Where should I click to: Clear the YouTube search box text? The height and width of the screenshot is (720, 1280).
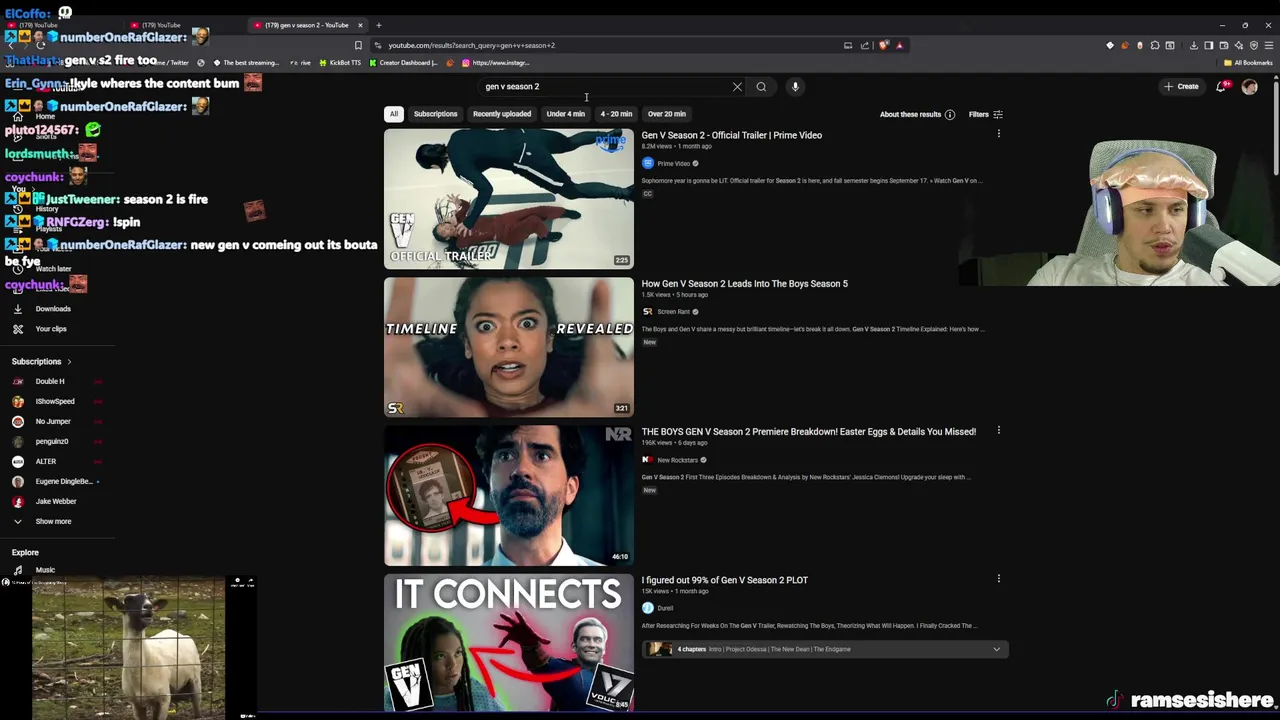coord(737,87)
